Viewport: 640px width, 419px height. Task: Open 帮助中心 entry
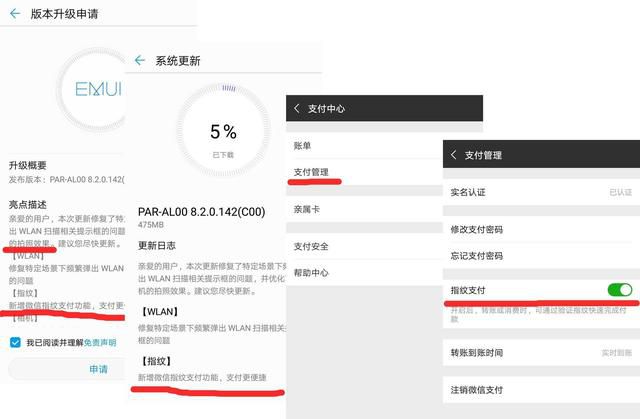(x=311, y=273)
